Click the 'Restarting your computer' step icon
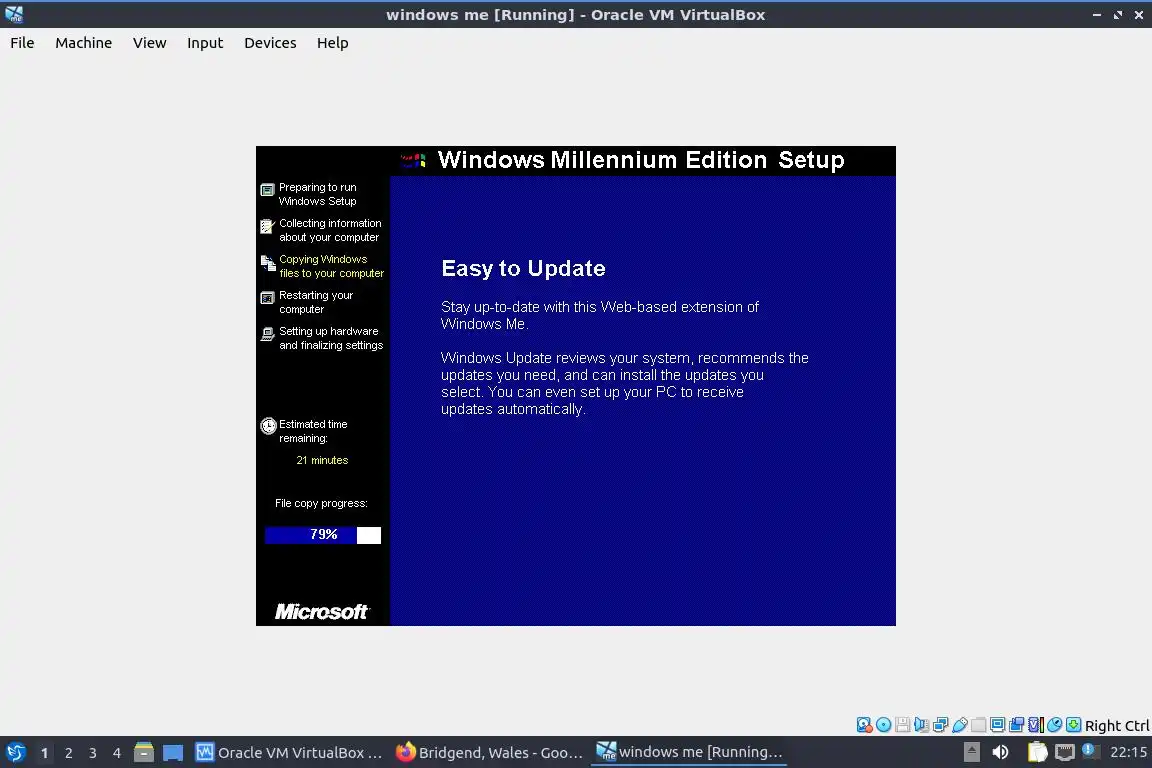 pyautogui.click(x=267, y=298)
